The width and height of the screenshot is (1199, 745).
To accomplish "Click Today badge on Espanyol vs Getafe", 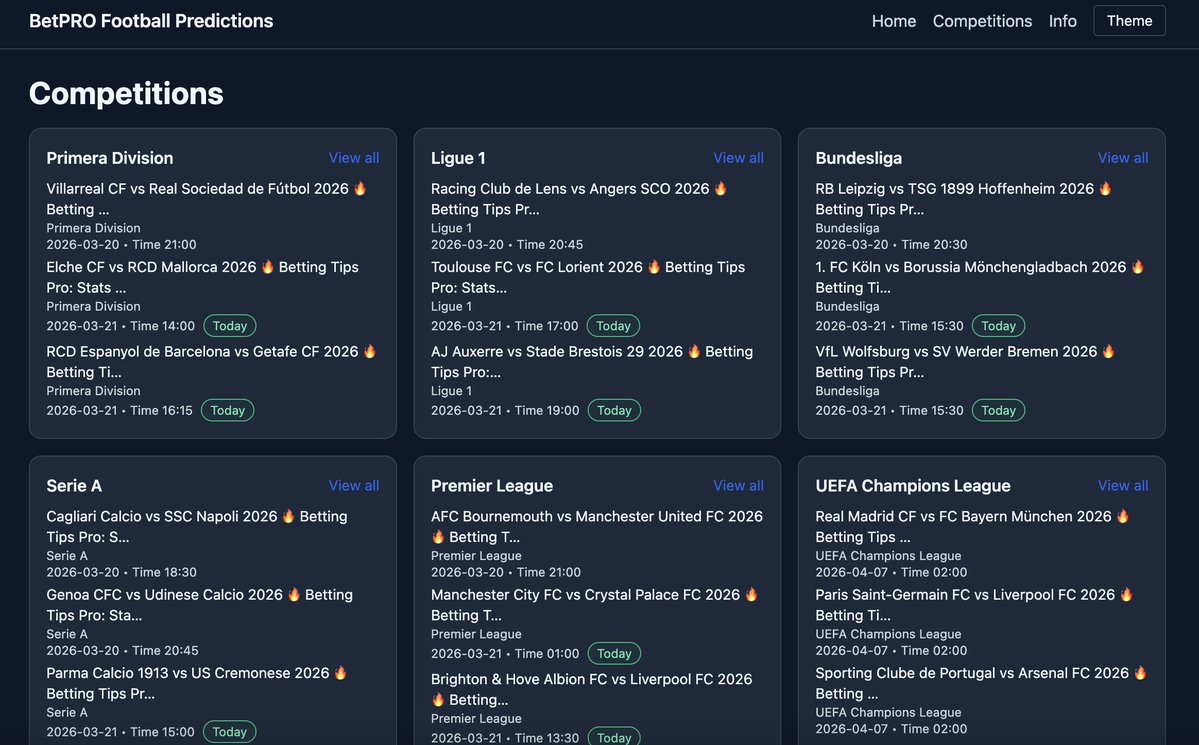I will coord(227,410).
